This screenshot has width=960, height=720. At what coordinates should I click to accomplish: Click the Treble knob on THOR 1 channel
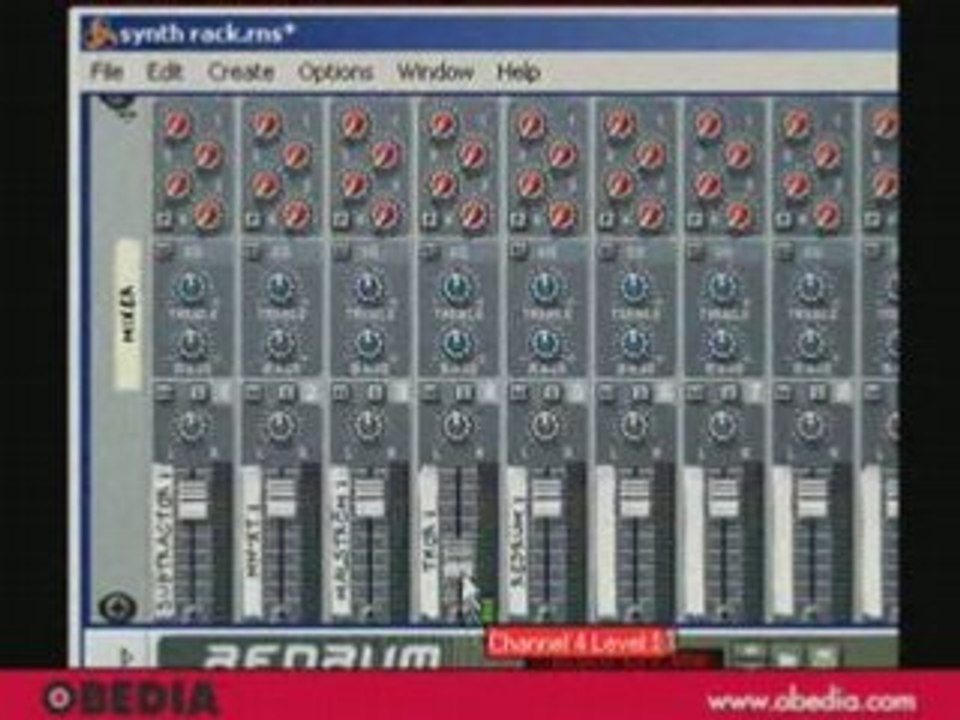click(x=457, y=288)
